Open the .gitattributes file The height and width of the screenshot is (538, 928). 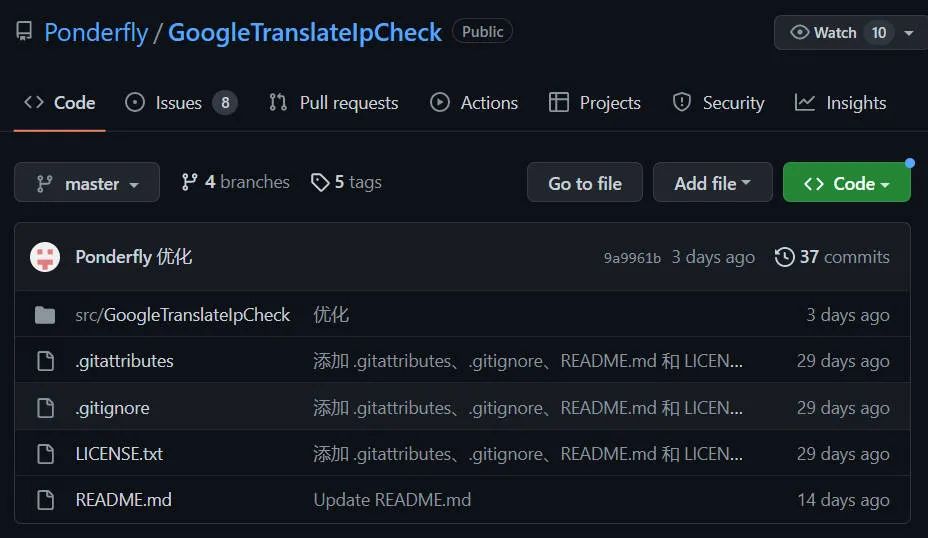click(x=124, y=361)
